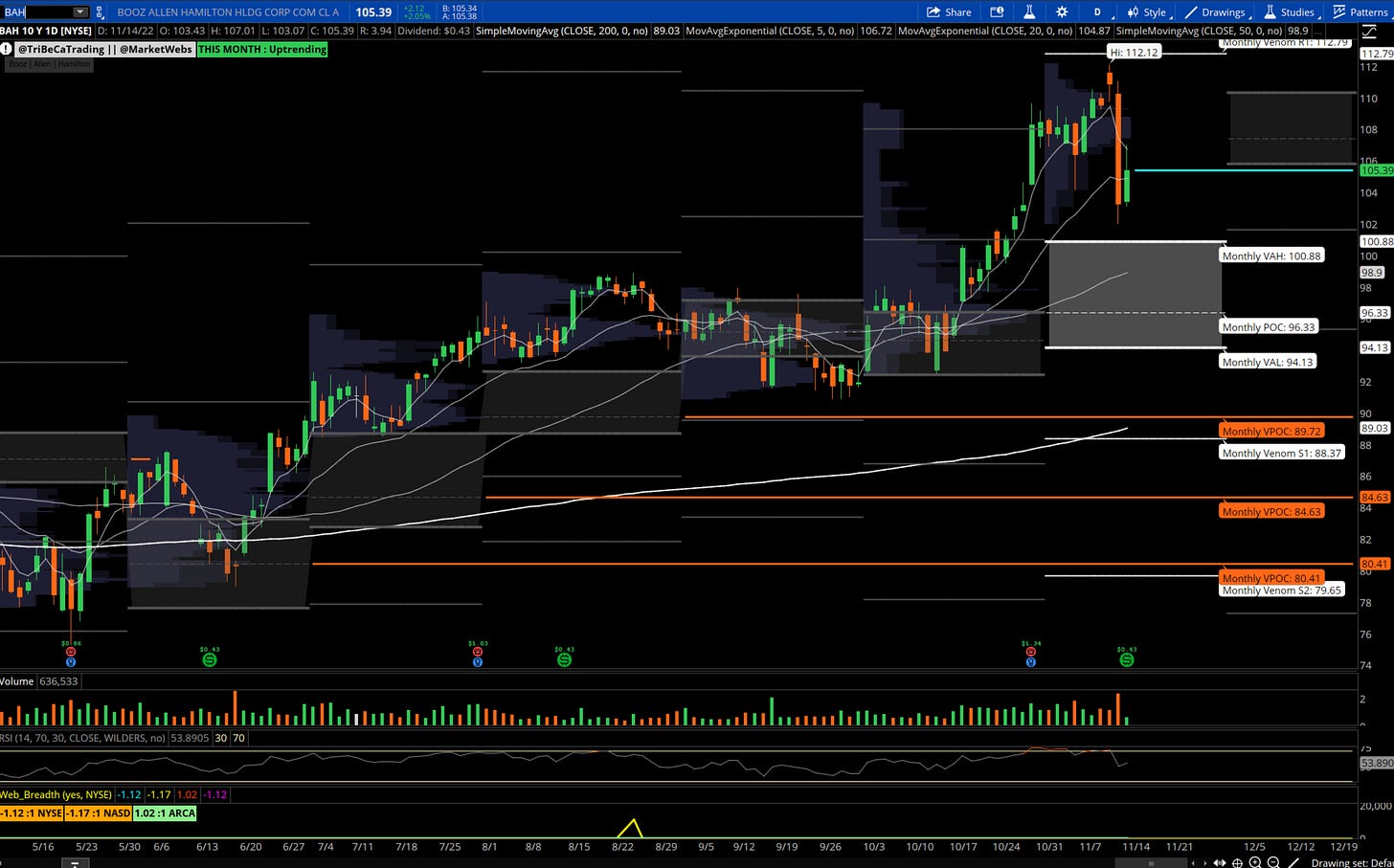
Task: Select Monthly Venom S1: 88.37 label
Action: 1282,453
